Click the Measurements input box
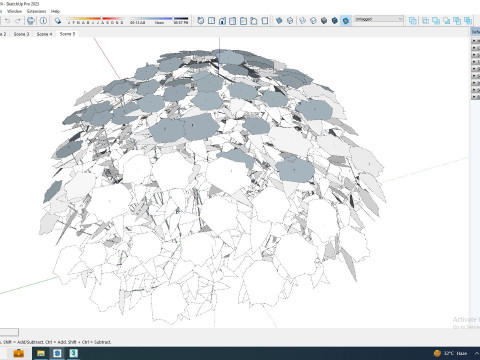Image resolution: width=480 pixels, height=360 pixels. point(9,332)
